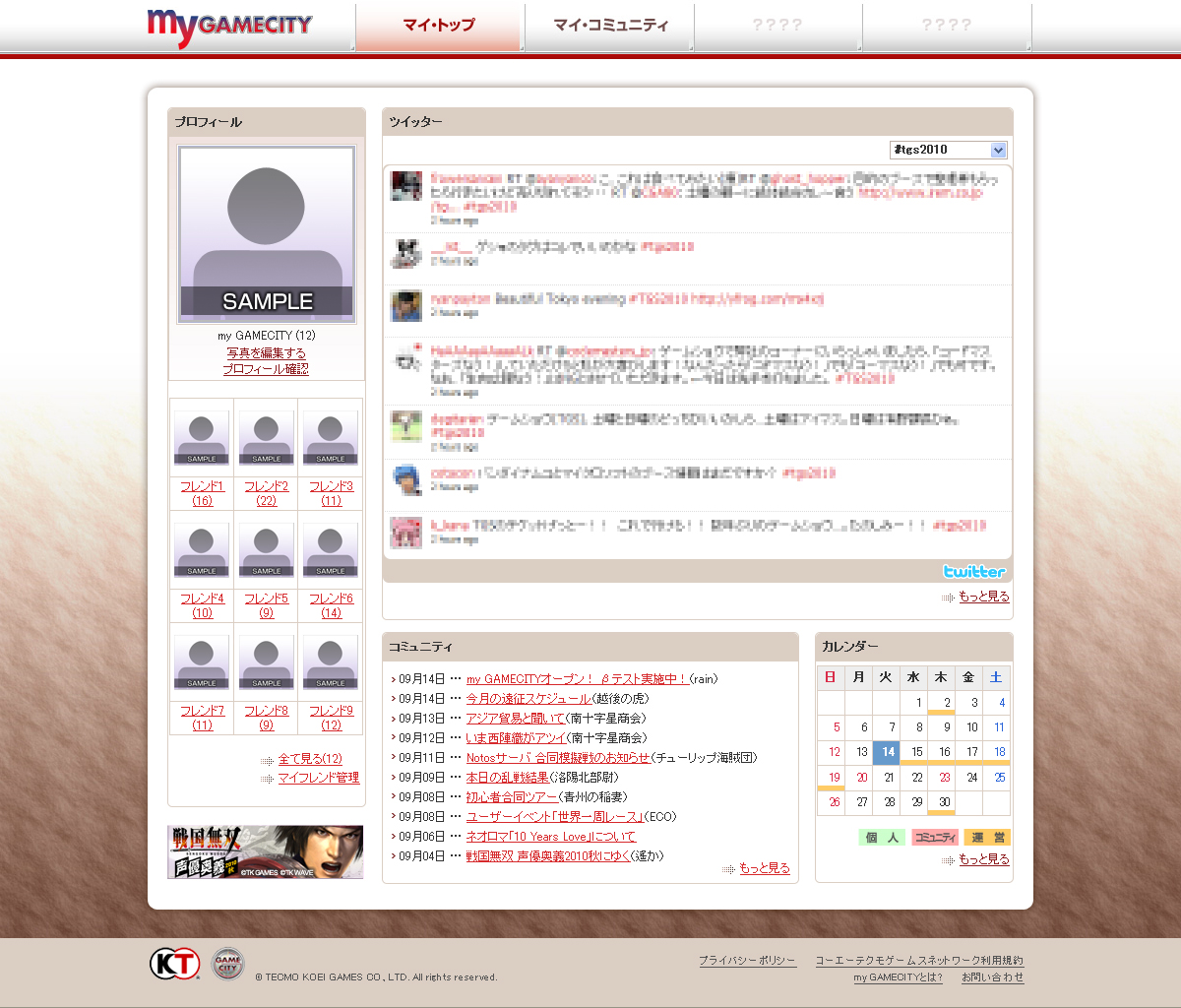Click フレンド9 avatar thumbnail

[x=331, y=662]
